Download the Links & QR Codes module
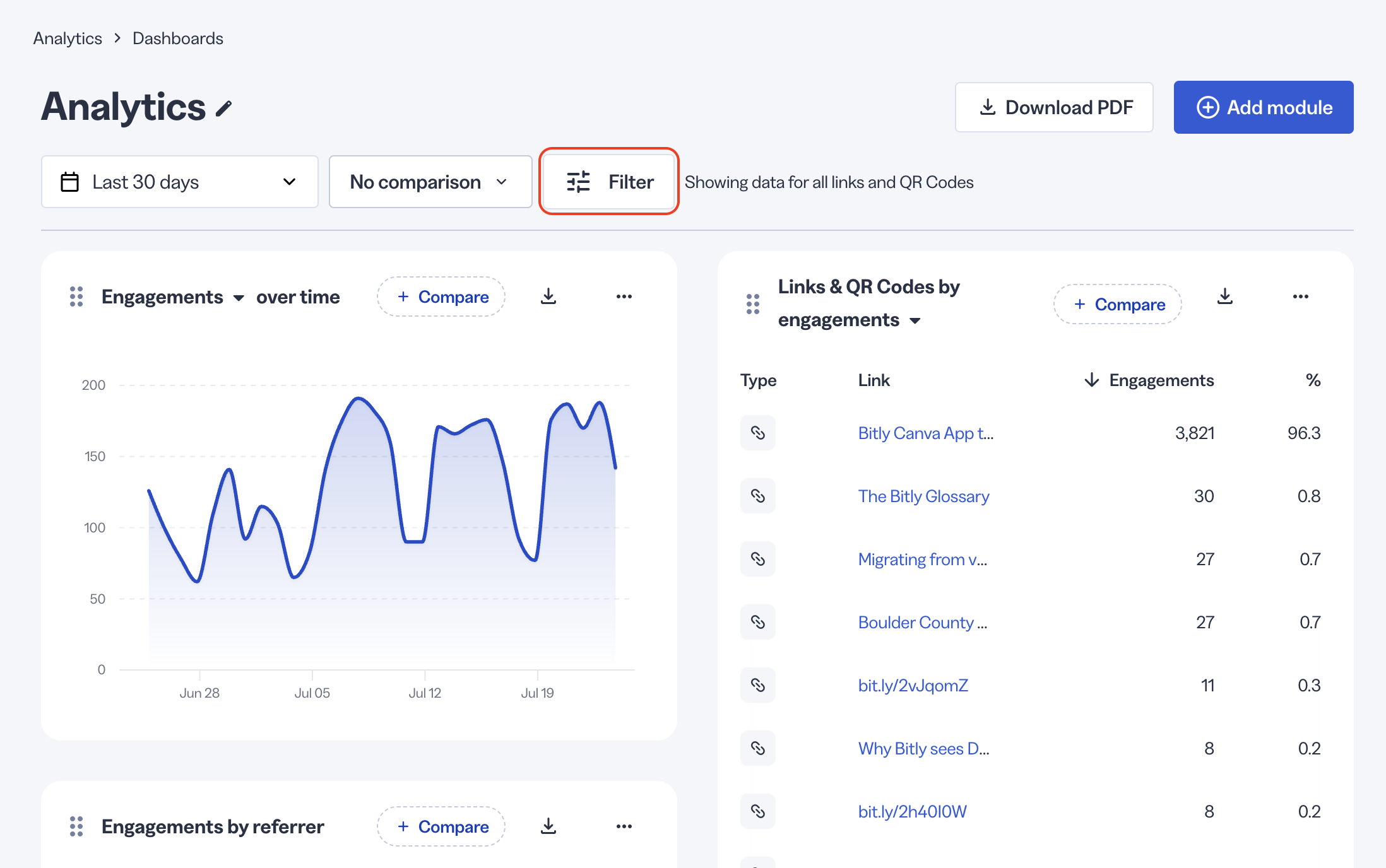 [x=1225, y=296]
